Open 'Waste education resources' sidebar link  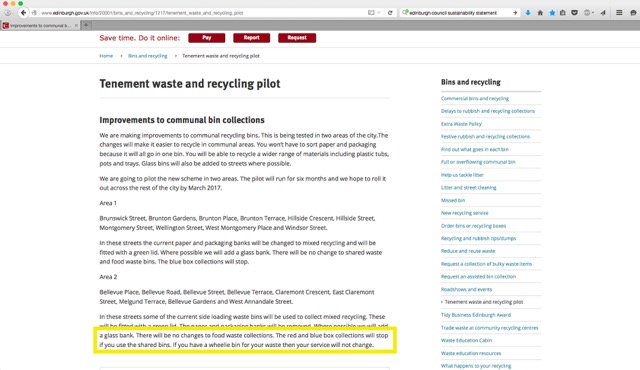click(471, 353)
